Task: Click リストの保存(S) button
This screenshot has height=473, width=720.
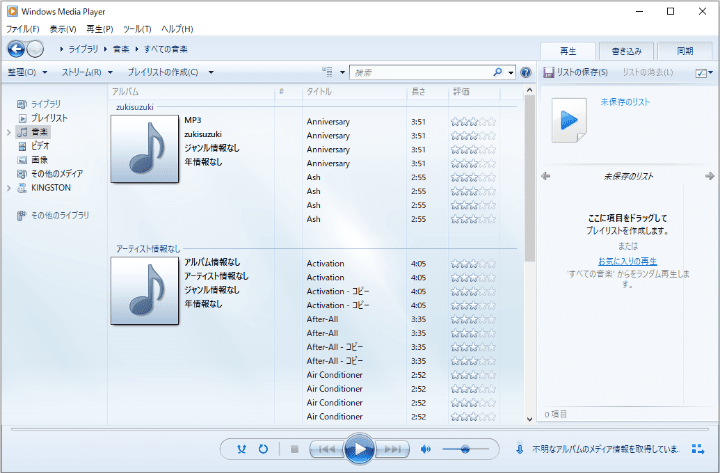Action: click(x=575, y=73)
